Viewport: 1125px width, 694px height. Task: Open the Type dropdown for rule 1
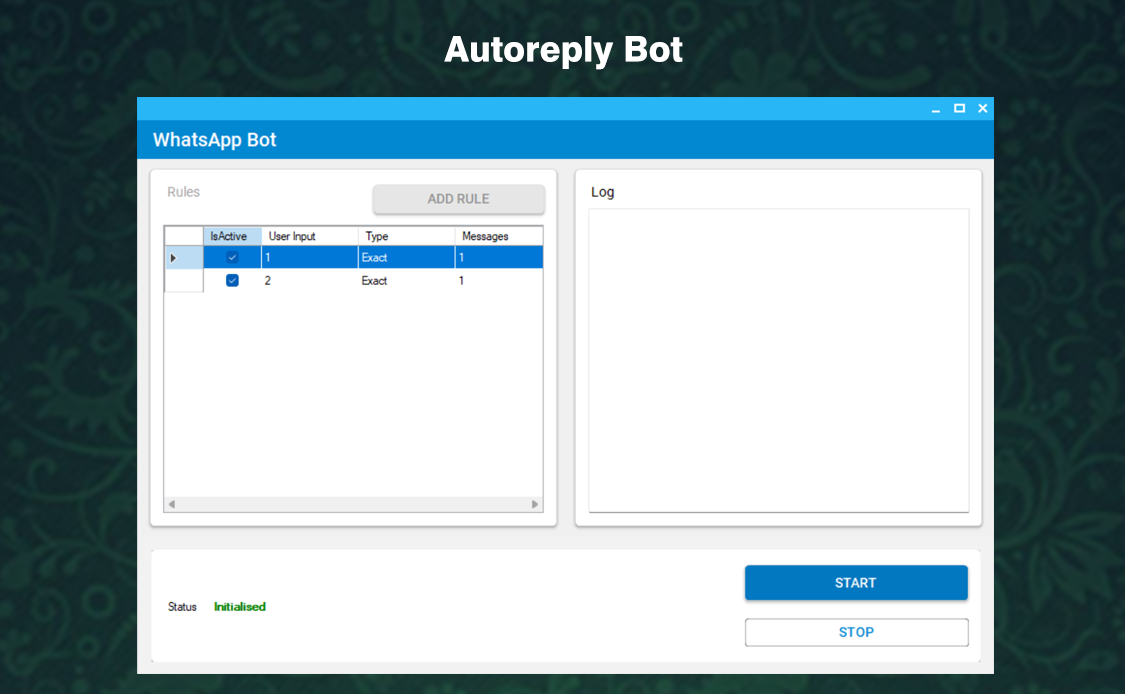click(405, 257)
